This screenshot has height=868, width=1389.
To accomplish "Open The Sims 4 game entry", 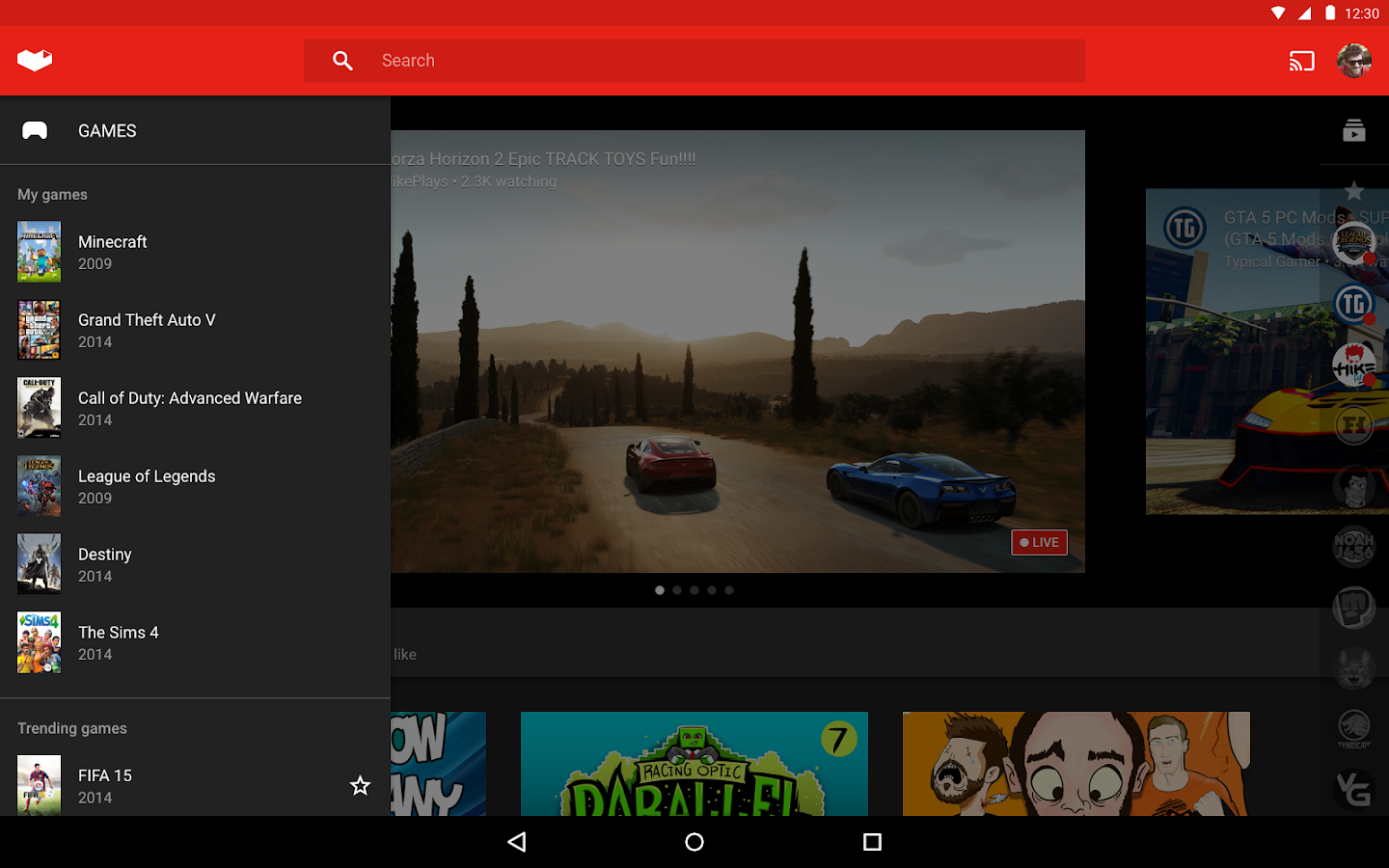I will coord(195,642).
